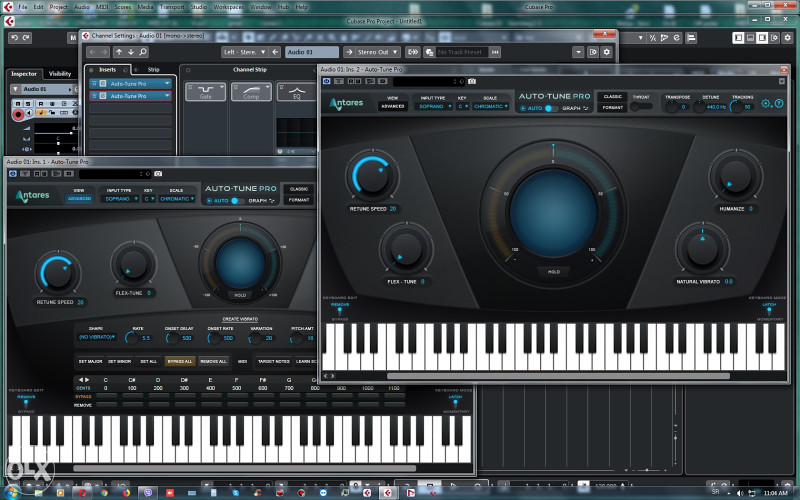Open the Input Type Soprano dropdown in Ins. 2
Screen dimensions: 800x500
tap(434, 106)
